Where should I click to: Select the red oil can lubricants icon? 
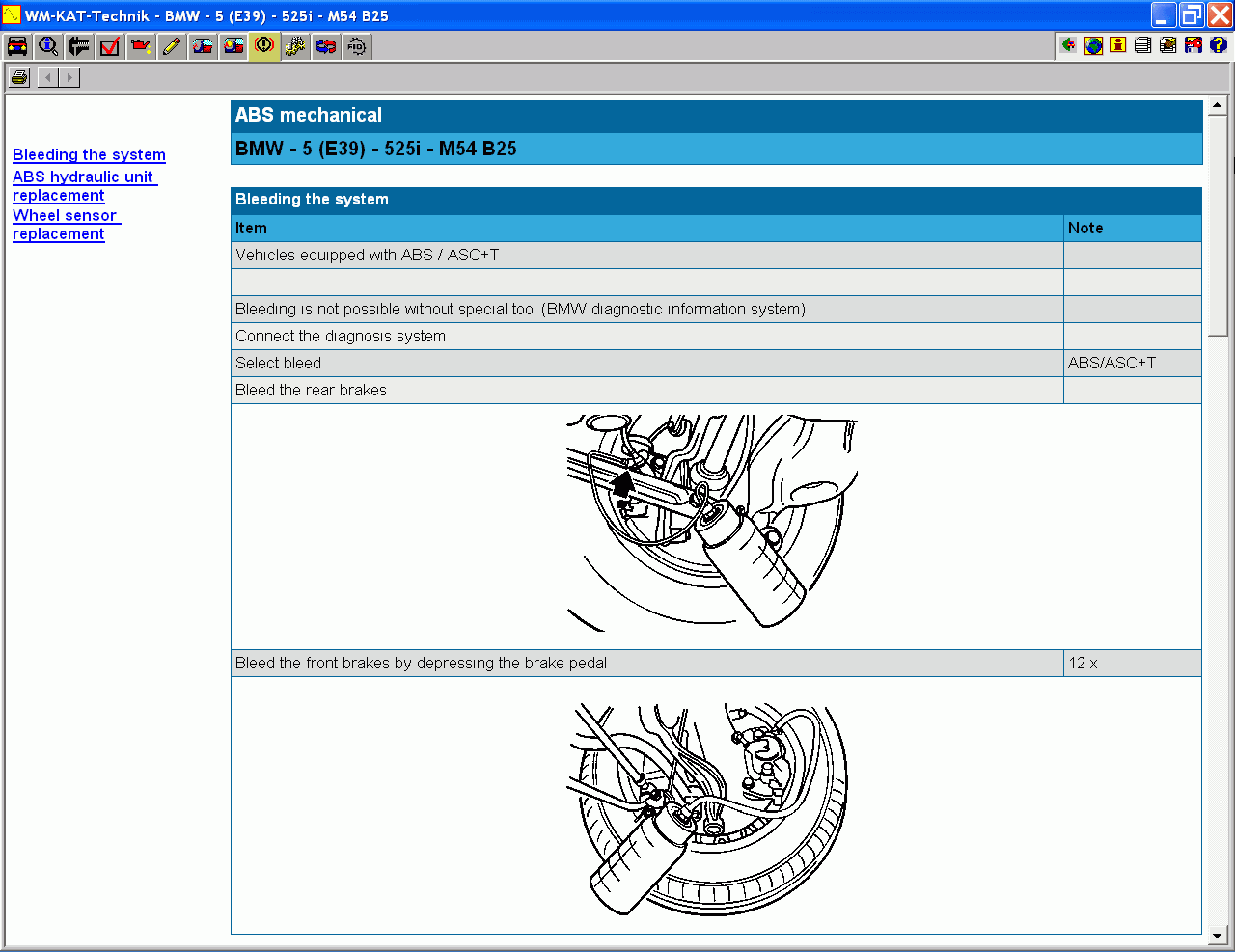pos(141,46)
